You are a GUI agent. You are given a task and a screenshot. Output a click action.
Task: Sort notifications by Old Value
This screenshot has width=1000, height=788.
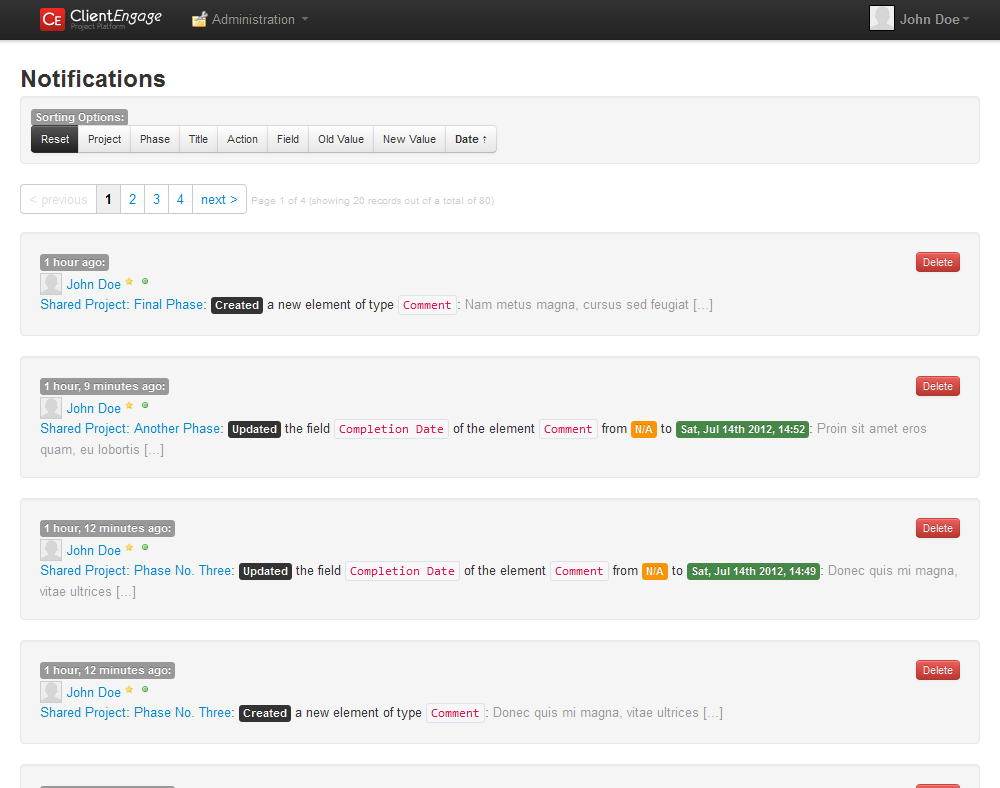pos(341,139)
